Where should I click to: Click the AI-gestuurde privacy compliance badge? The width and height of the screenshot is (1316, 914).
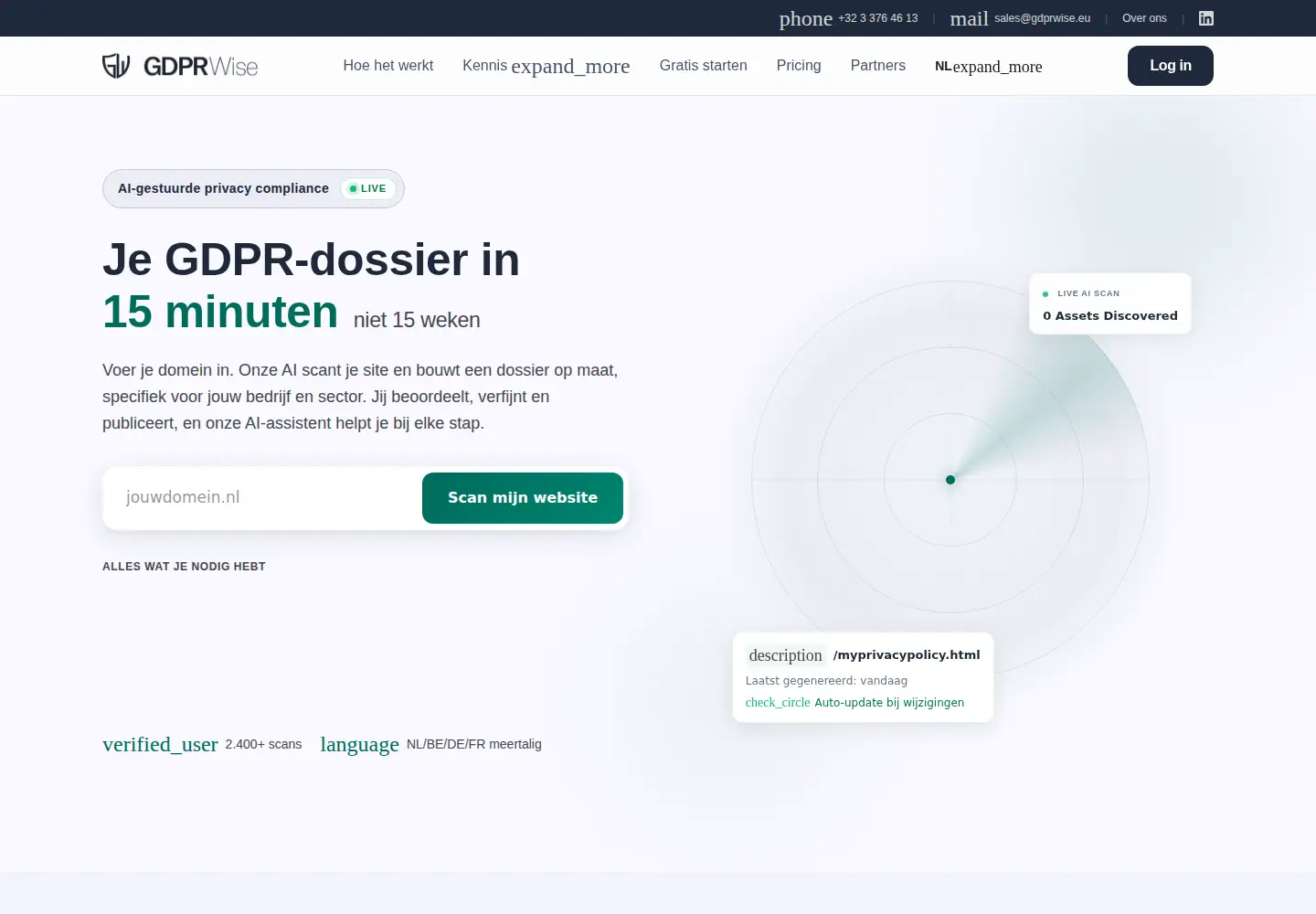tap(253, 188)
